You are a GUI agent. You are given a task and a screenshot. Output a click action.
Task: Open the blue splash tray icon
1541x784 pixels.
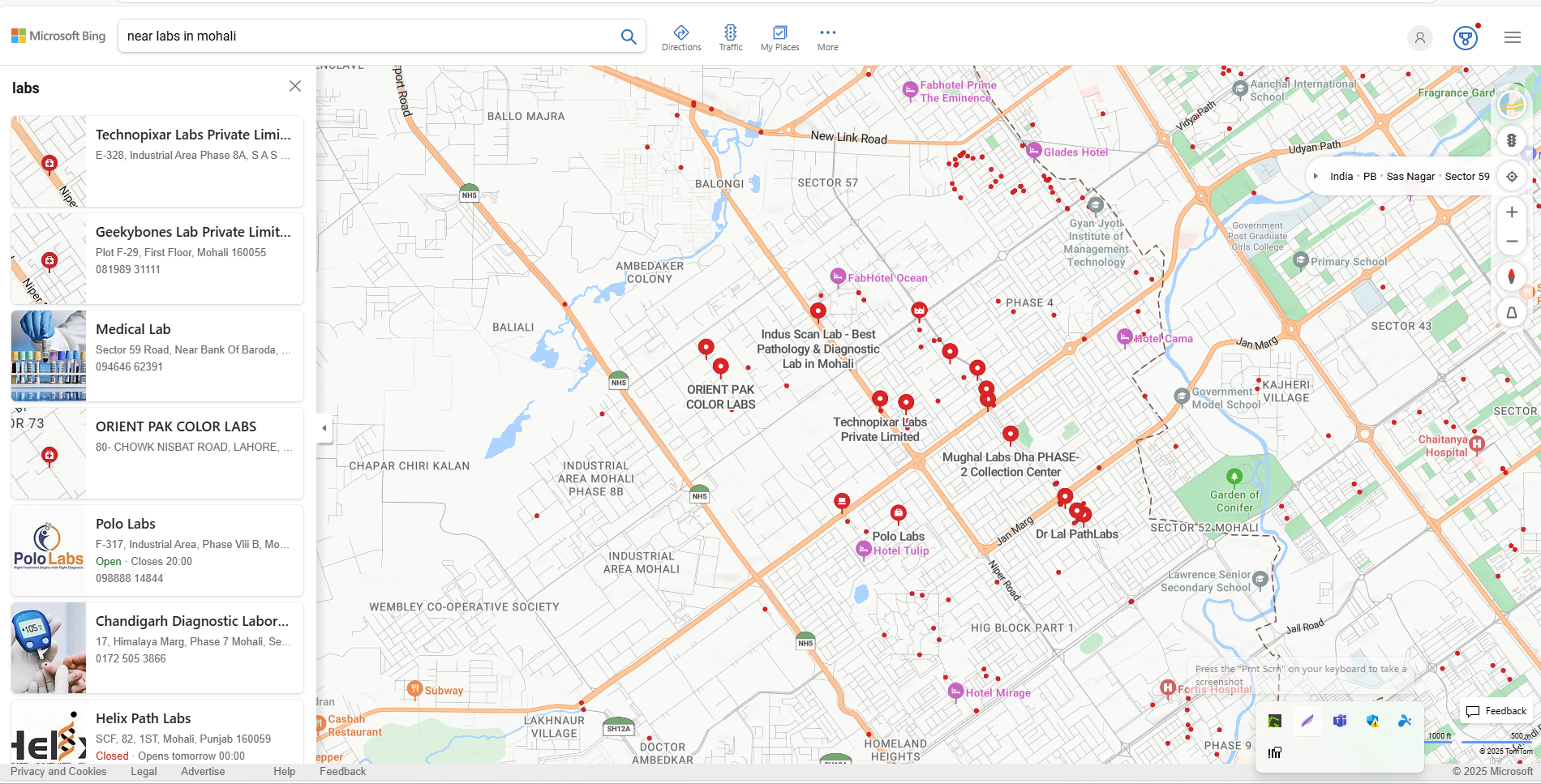[1405, 721]
